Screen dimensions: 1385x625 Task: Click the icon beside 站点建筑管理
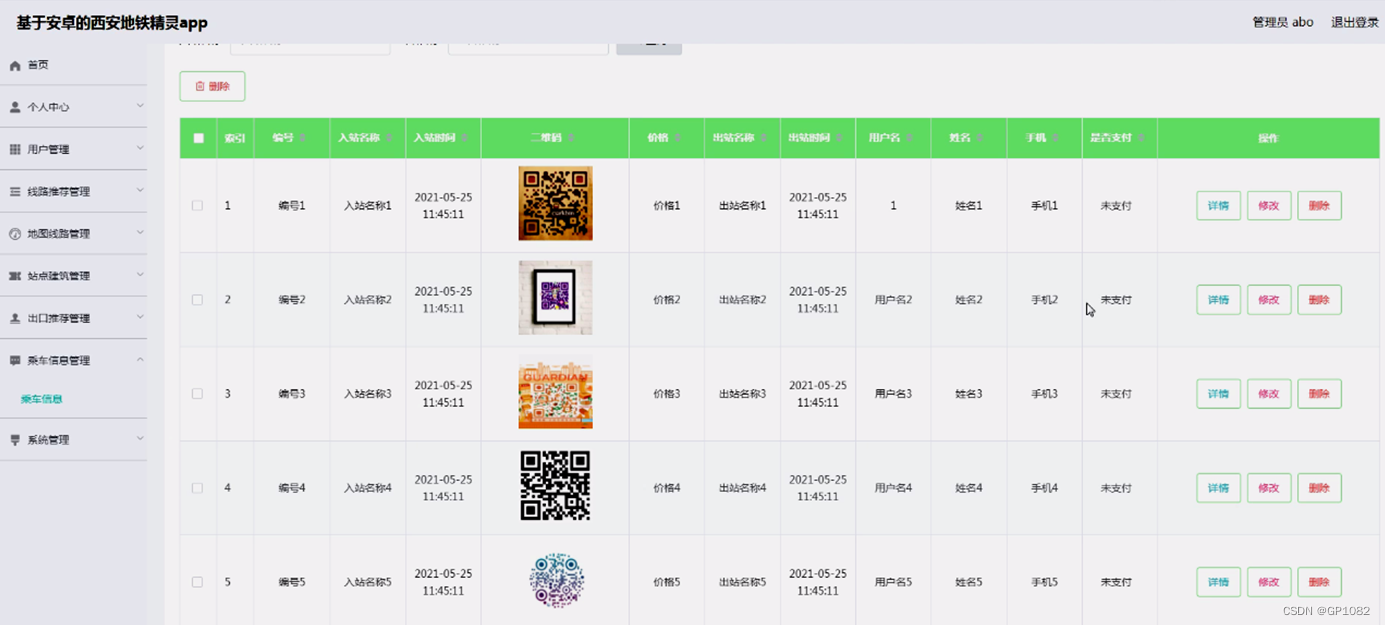click(15, 276)
